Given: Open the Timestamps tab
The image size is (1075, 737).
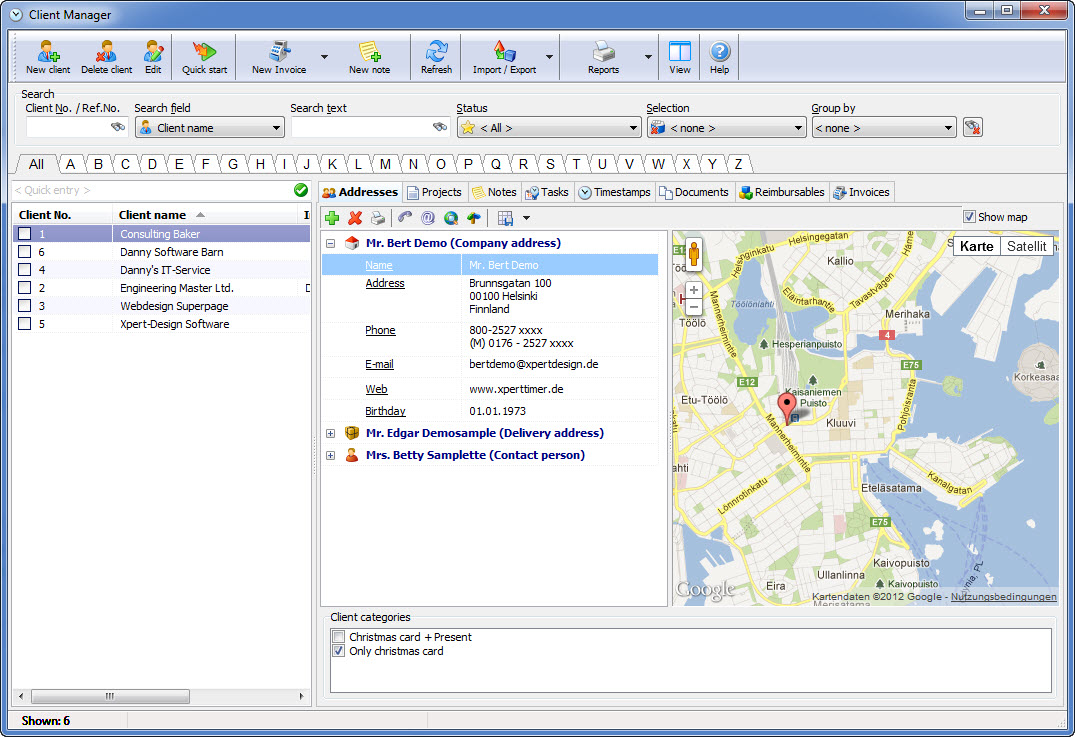Looking at the screenshot, I should click(615, 192).
